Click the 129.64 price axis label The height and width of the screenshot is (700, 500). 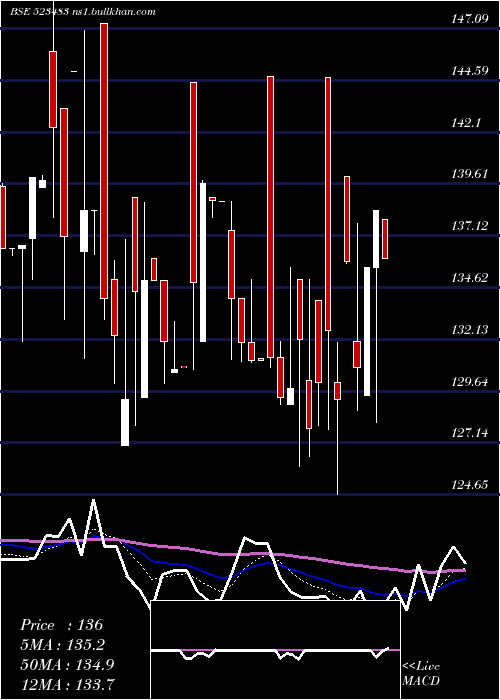470,381
